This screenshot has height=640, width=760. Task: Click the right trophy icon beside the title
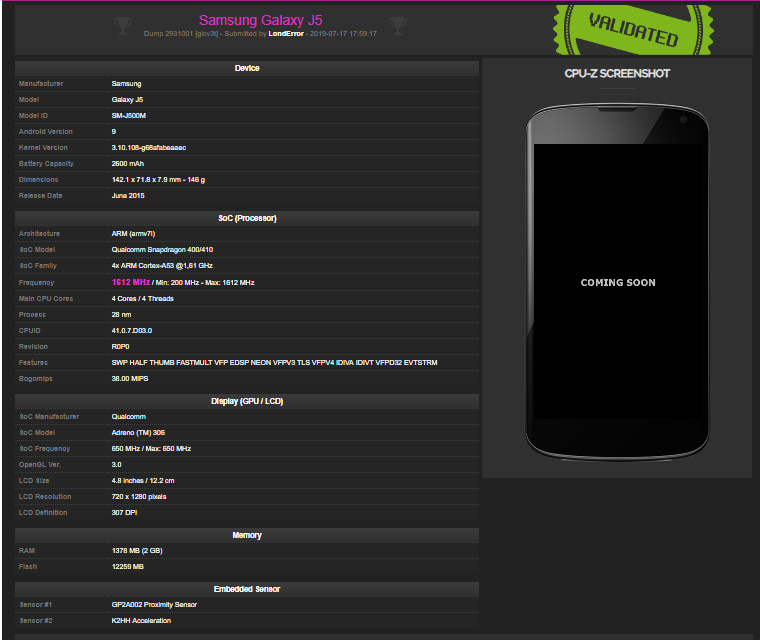tap(398, 25)
